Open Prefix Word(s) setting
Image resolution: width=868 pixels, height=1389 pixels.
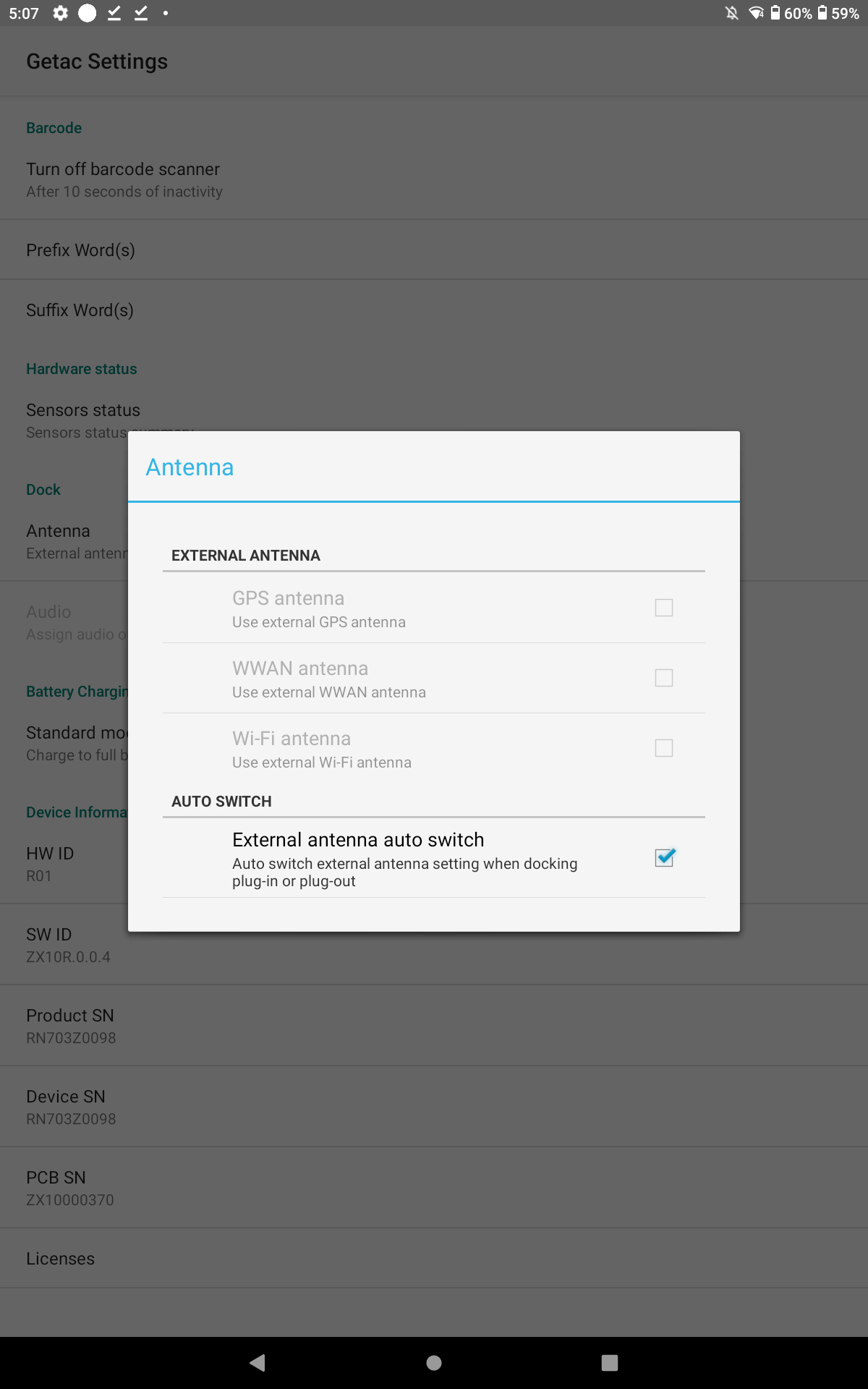(434, 250)
